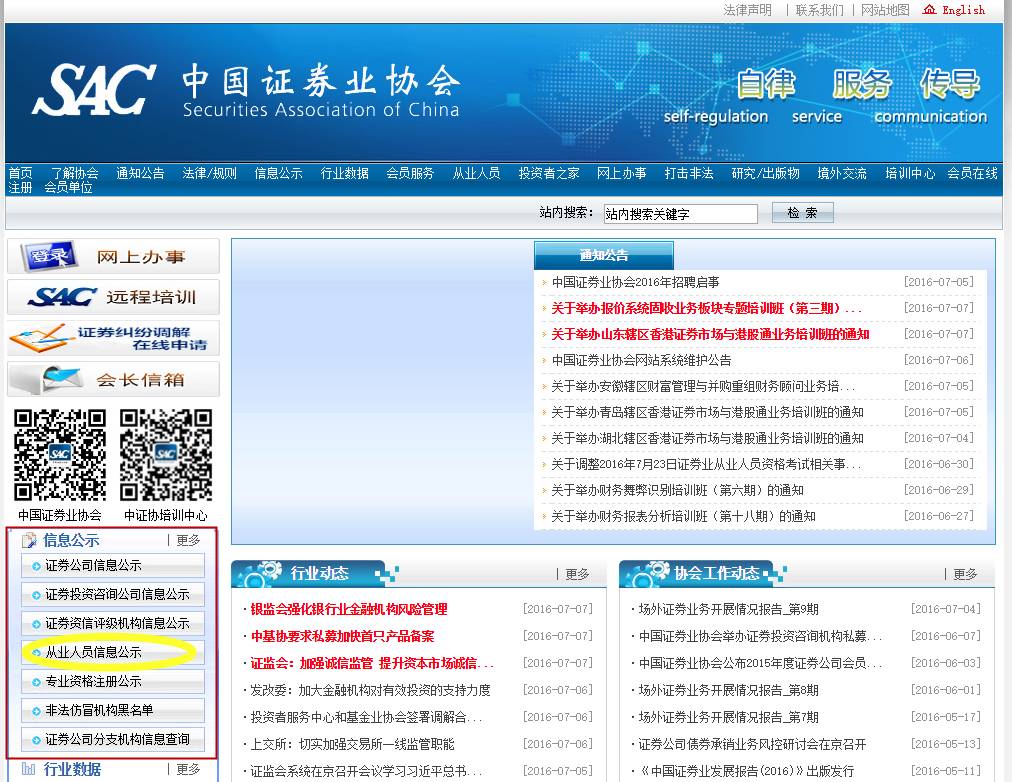This screenshot has width=1012, height=782.
Task: Open 证券资信评级机构信息公示 item
Action: (x=113, y=623)
